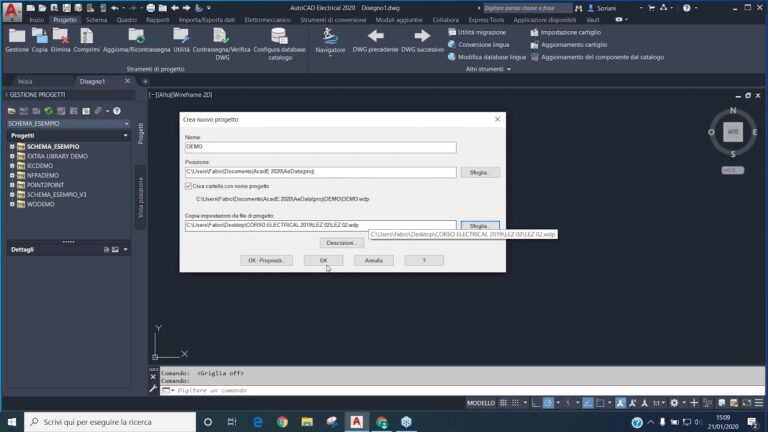Expand the SCHEMA_ESEMPIO project tree node
This screenshot has width=768, height=432.
12,147
